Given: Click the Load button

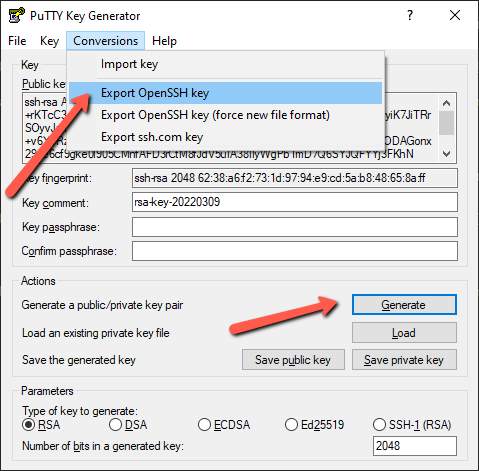Looking at the screenshot, I should coord(404,333).
